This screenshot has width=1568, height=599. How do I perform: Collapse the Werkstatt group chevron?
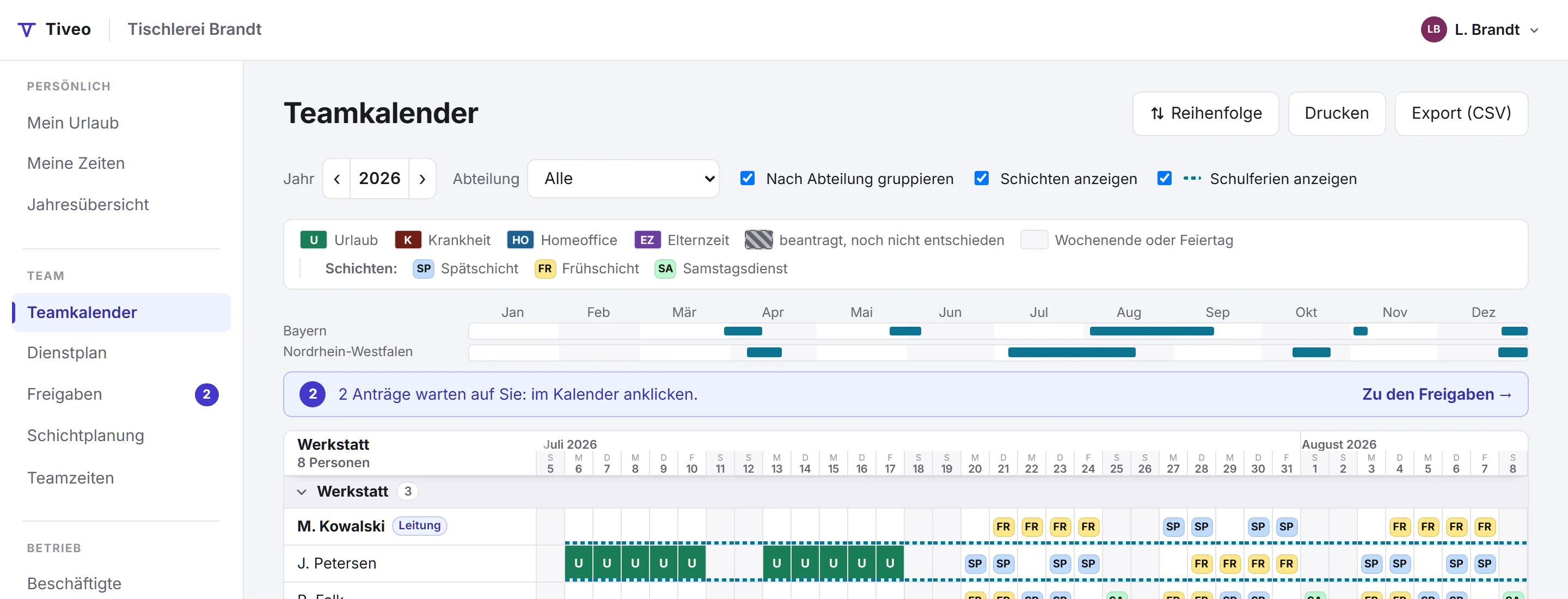coord(301,492)
